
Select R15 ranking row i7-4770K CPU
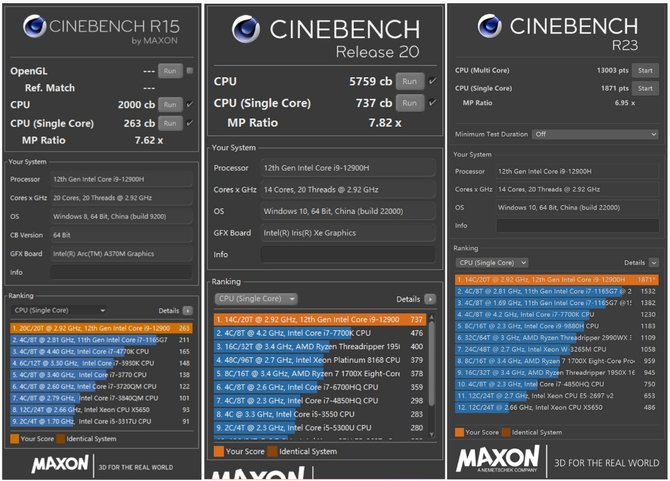pyautogui.click(x=101, y=352)
